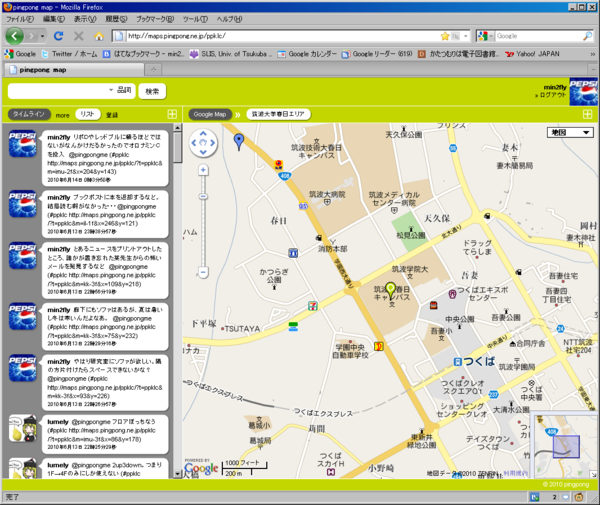Click the pingpong search input field
The height and width of the screenshot is (505, 600).
pos(57,91)
